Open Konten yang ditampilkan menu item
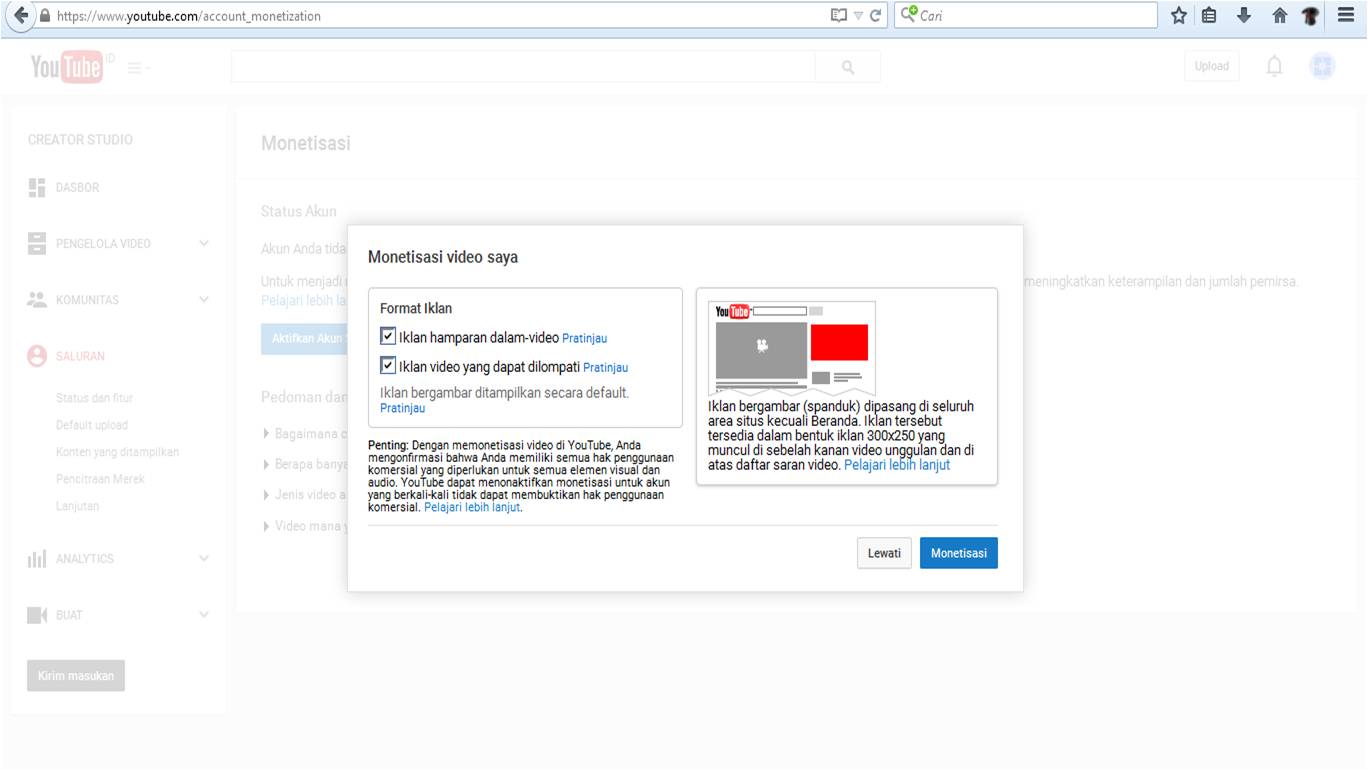Screen dimensions: 1368x770 [x=117, y=452]
